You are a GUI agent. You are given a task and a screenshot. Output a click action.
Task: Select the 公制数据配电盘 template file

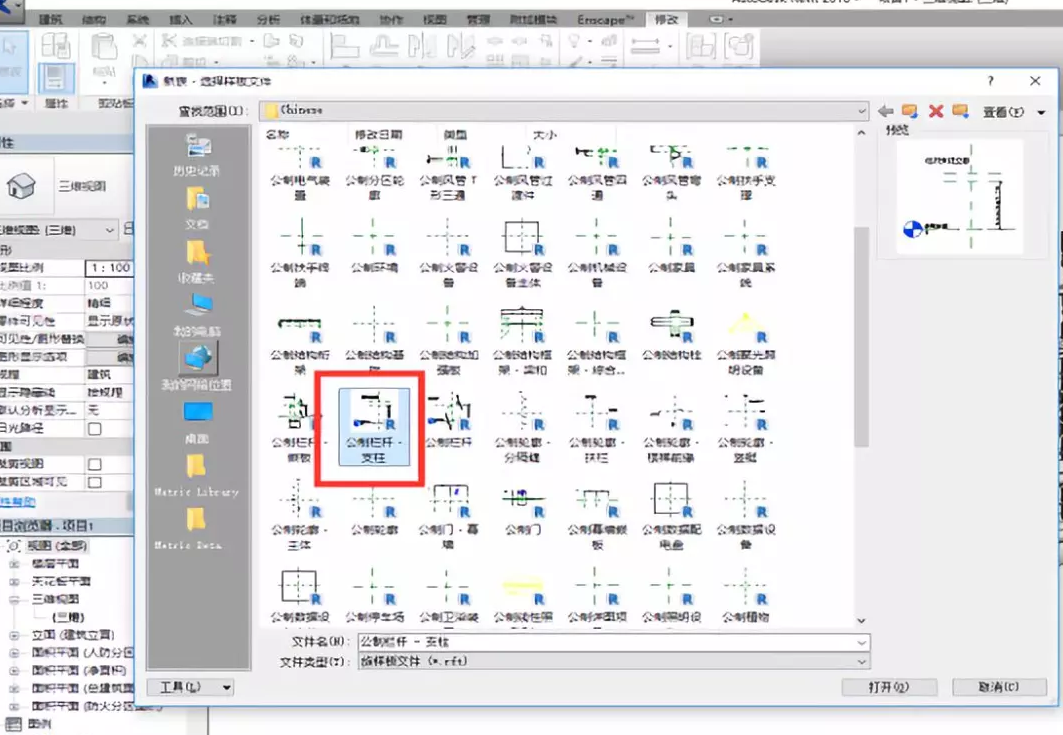pos(671,517)
